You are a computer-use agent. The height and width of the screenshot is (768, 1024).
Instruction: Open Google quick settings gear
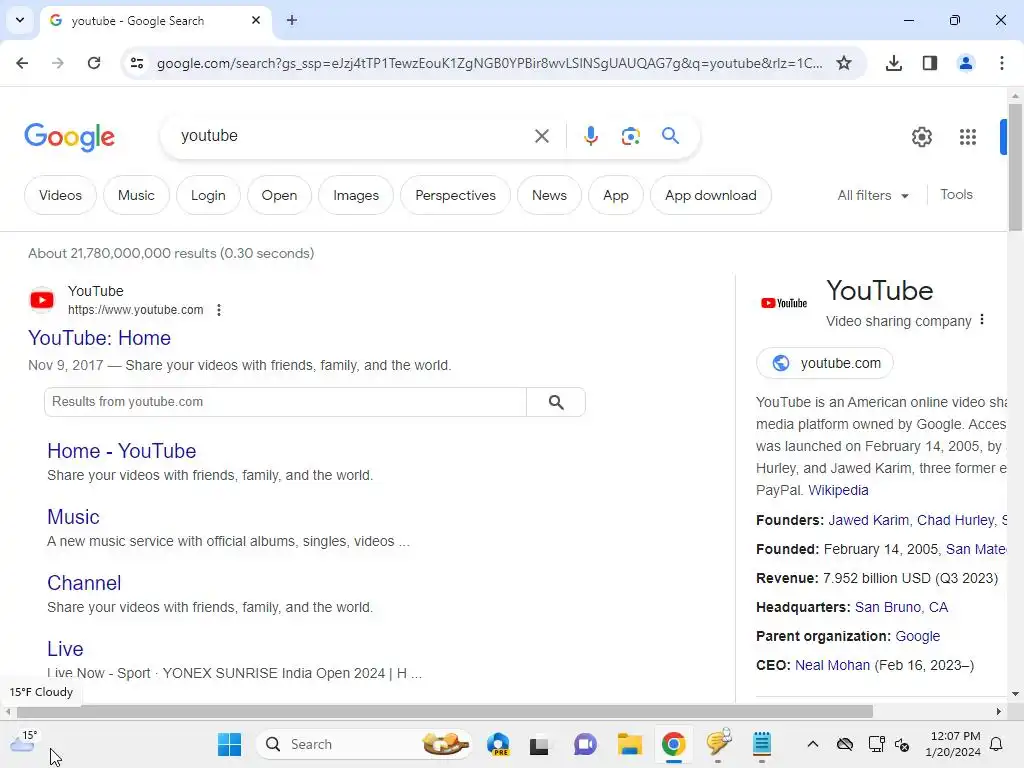(921, 136)
